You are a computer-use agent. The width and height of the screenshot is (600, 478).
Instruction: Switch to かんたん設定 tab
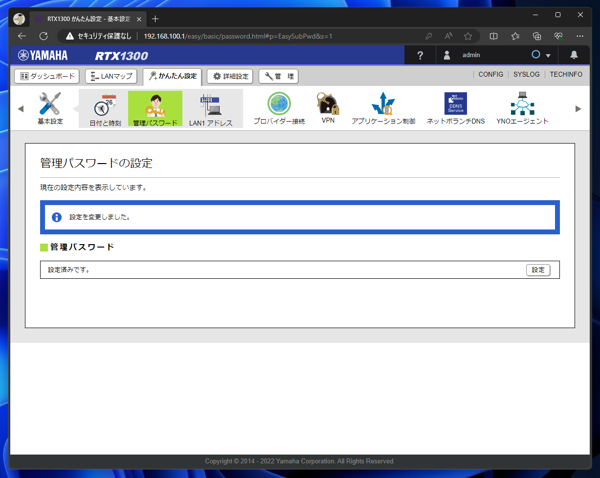pos(173,76)
